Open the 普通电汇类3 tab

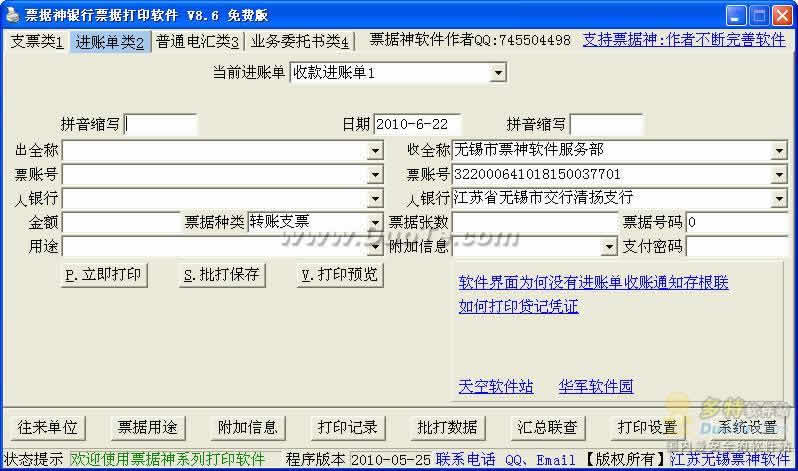coord(197,42)
